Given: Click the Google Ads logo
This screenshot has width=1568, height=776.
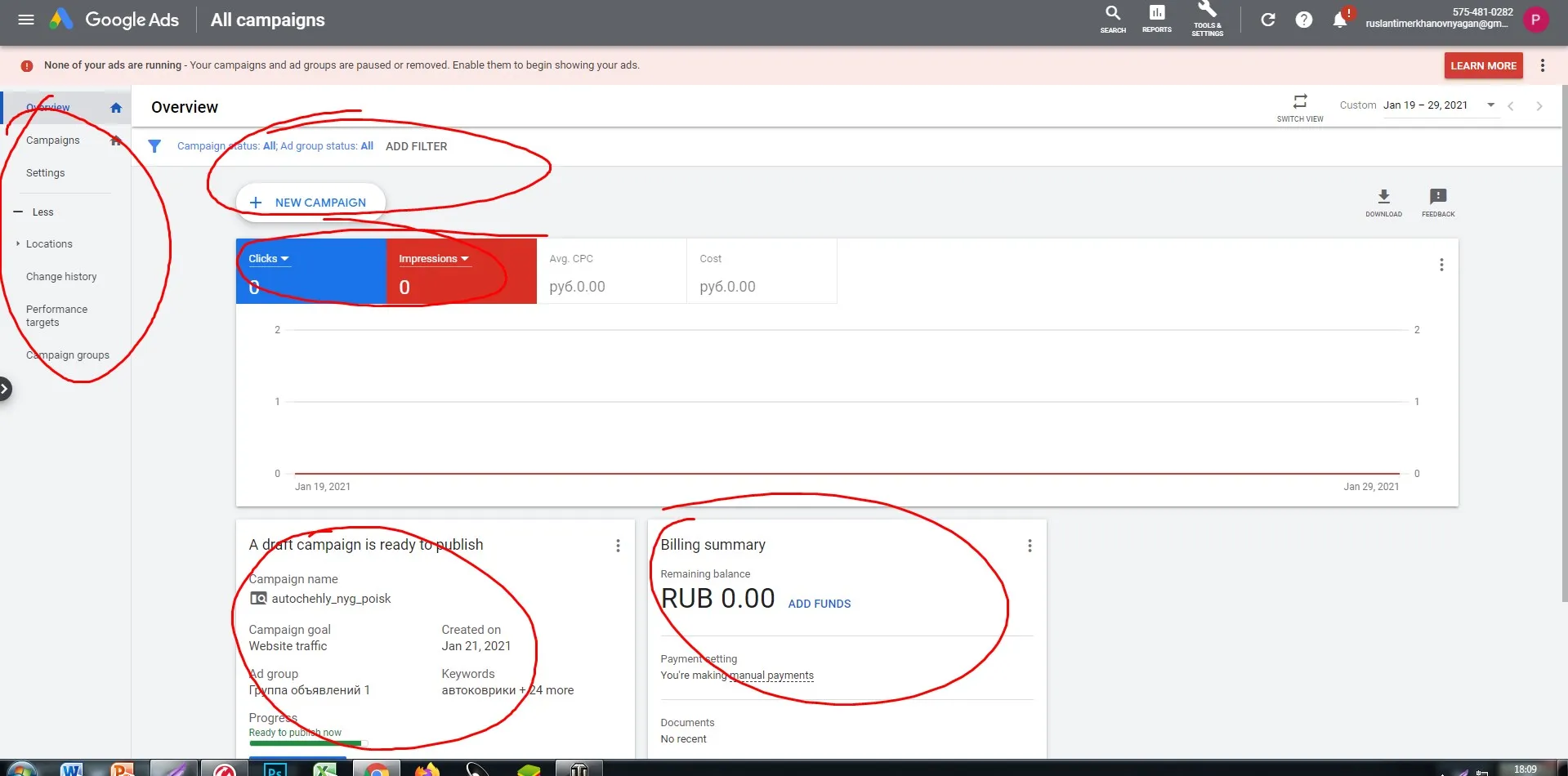Looking at the screenshot, I should (x=114, y=20).
